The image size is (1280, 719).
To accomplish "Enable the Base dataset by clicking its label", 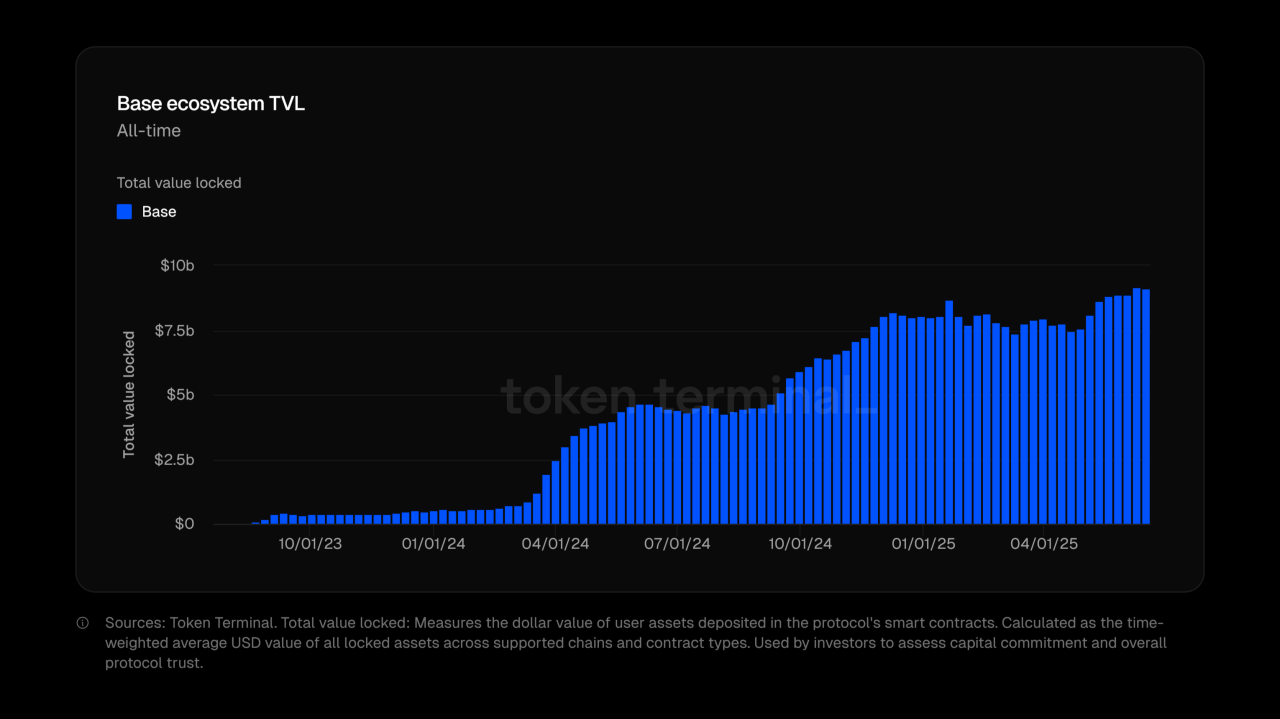I will coord(160,211).
